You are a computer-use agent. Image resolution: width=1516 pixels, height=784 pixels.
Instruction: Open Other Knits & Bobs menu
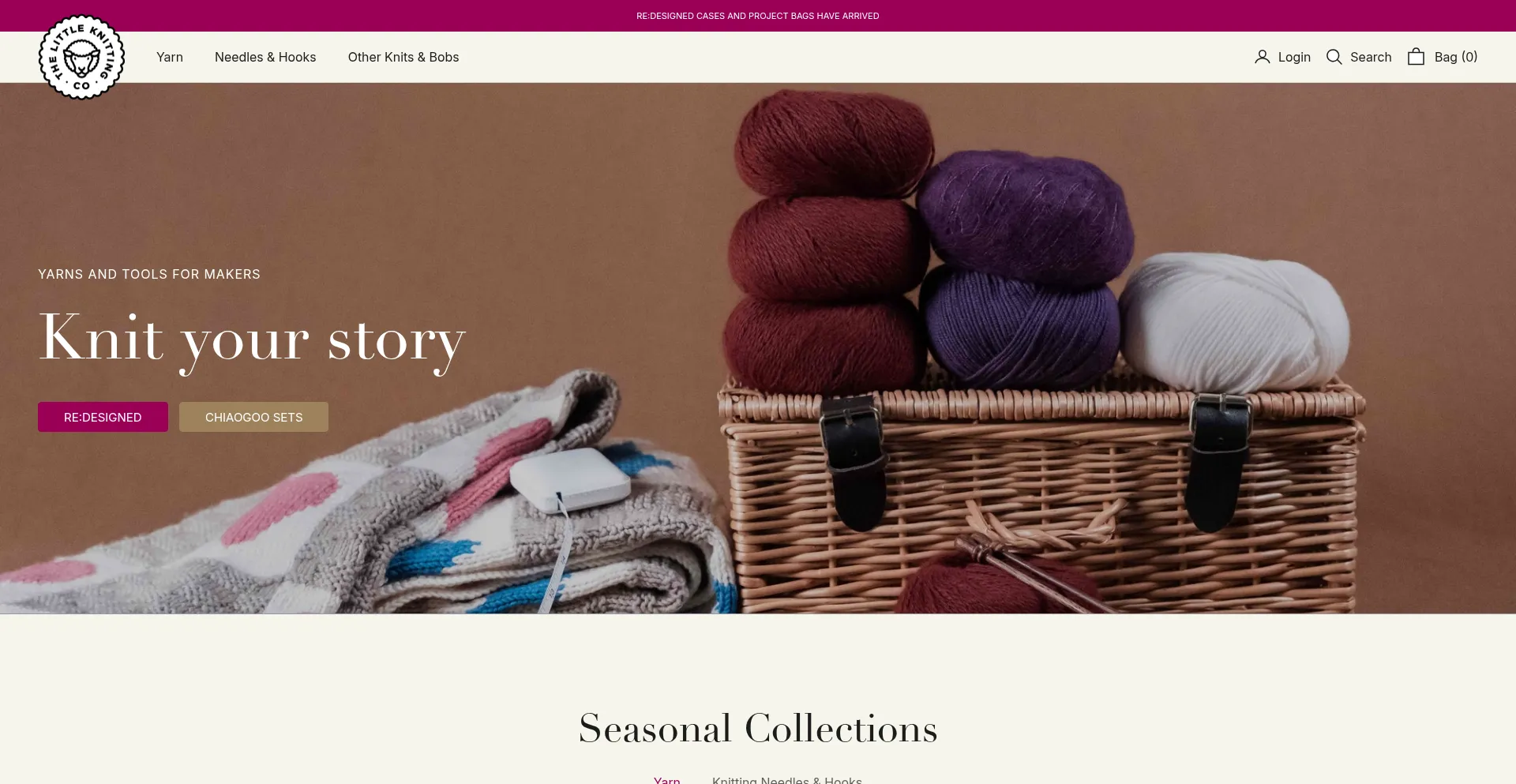coord(403,57)
